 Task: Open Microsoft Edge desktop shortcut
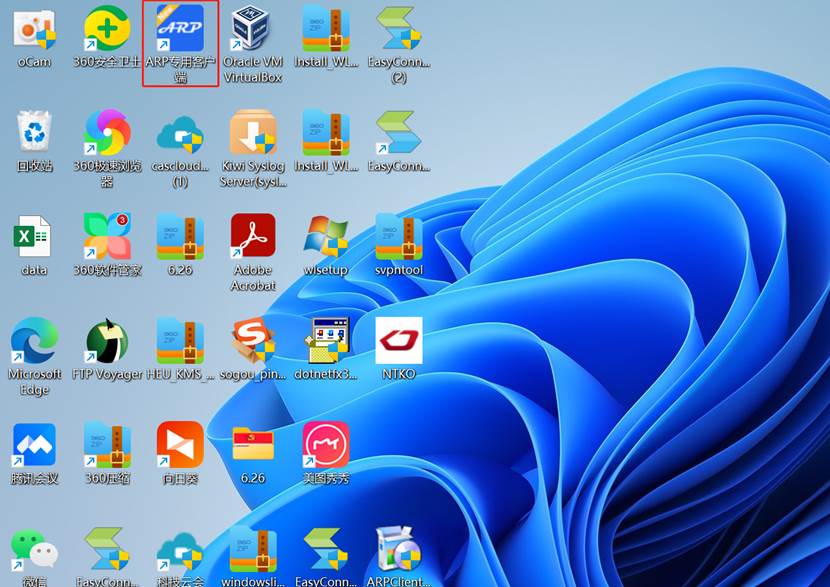[x=34, y=342]
